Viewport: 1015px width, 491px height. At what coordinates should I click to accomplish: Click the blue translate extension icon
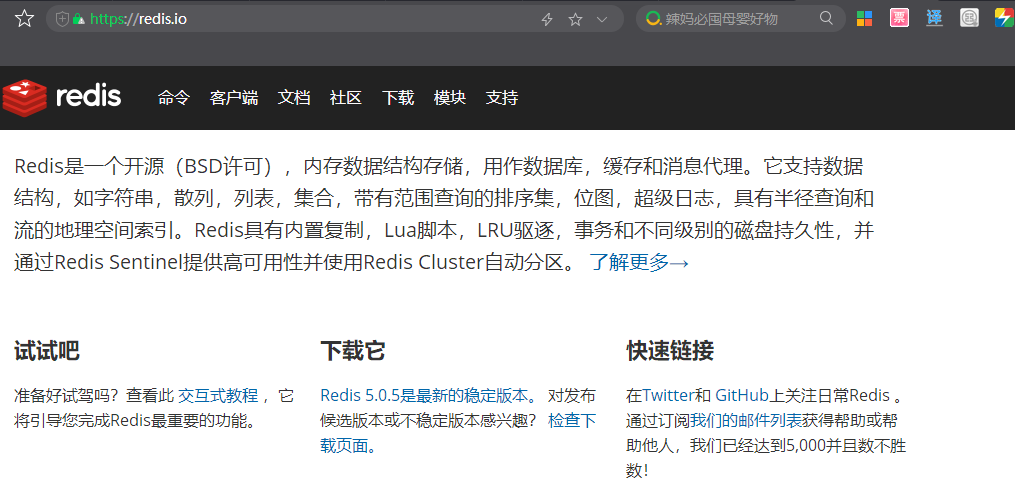934,18
